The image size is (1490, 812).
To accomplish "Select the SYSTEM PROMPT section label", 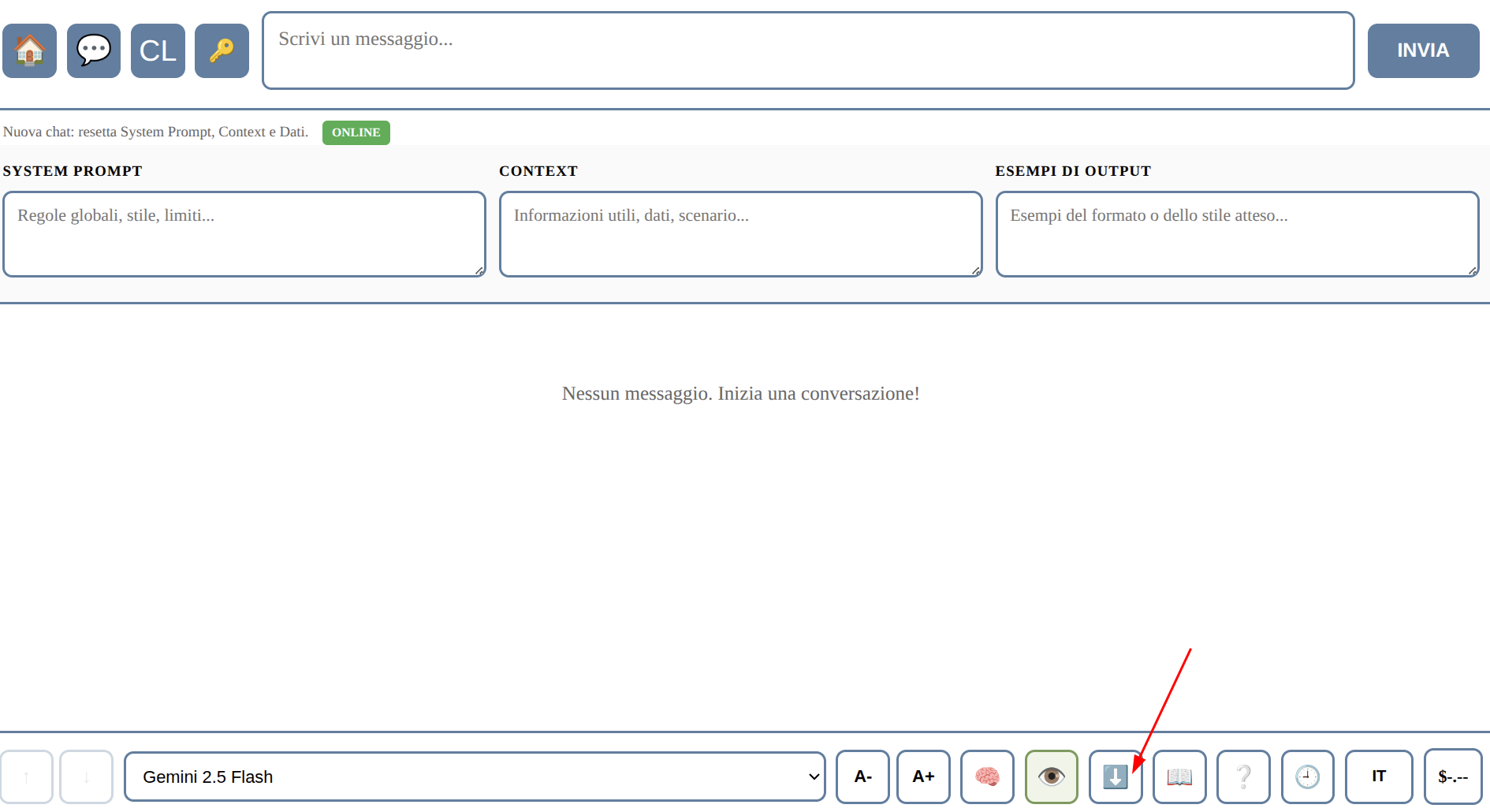I will 73,170.
